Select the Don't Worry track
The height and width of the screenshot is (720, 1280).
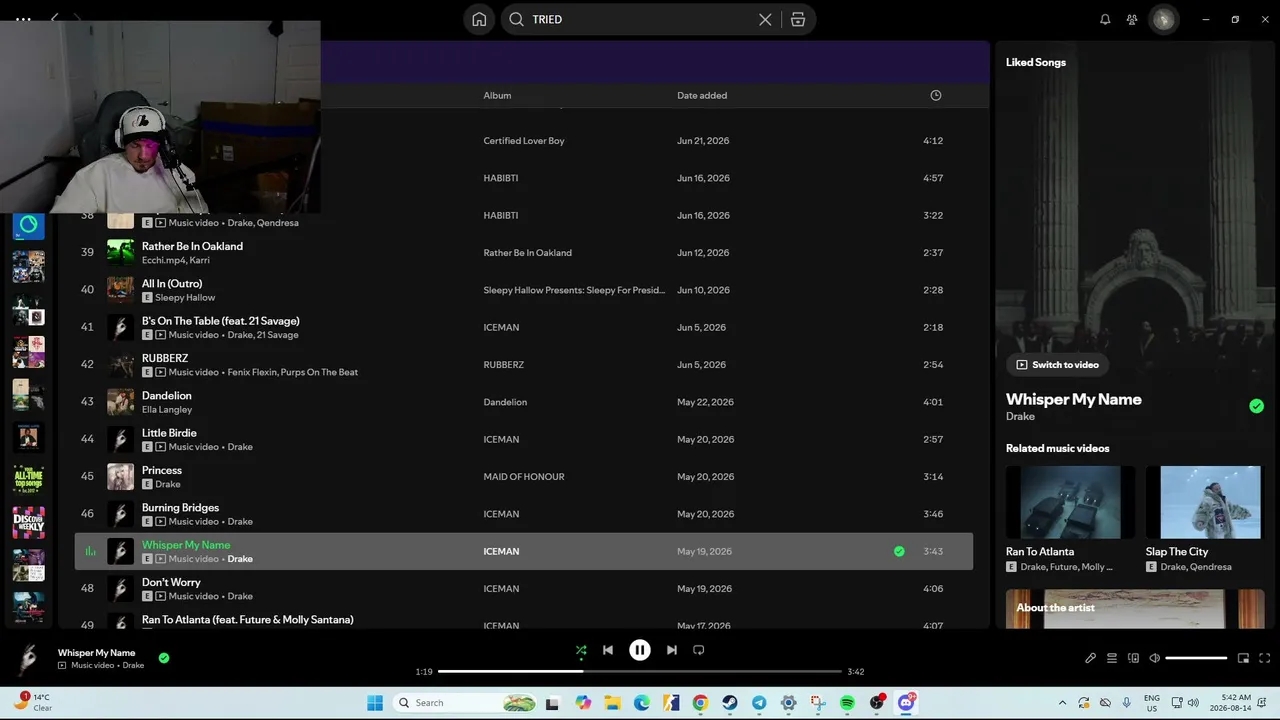pyautogui.click(x=171, y=582)
